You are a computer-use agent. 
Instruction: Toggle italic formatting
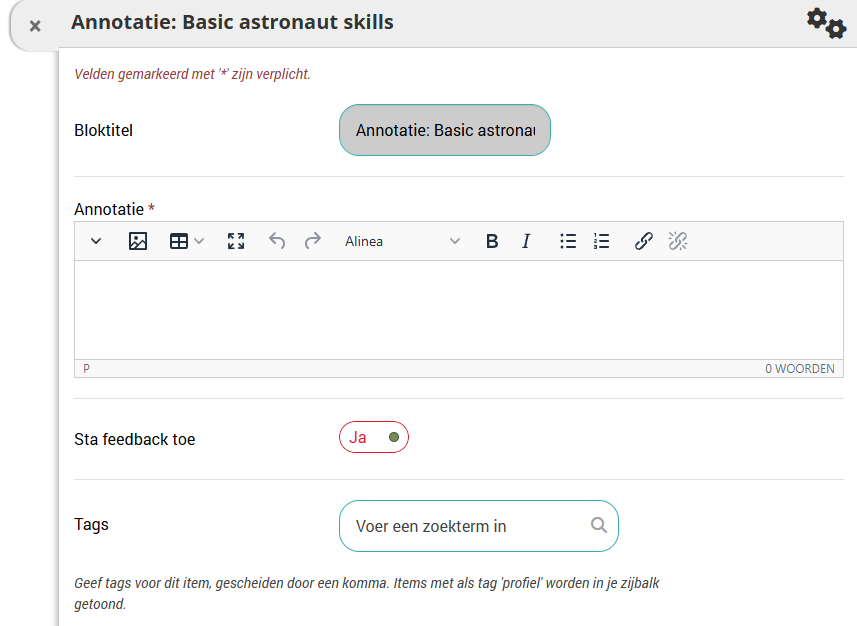(526, 241)
